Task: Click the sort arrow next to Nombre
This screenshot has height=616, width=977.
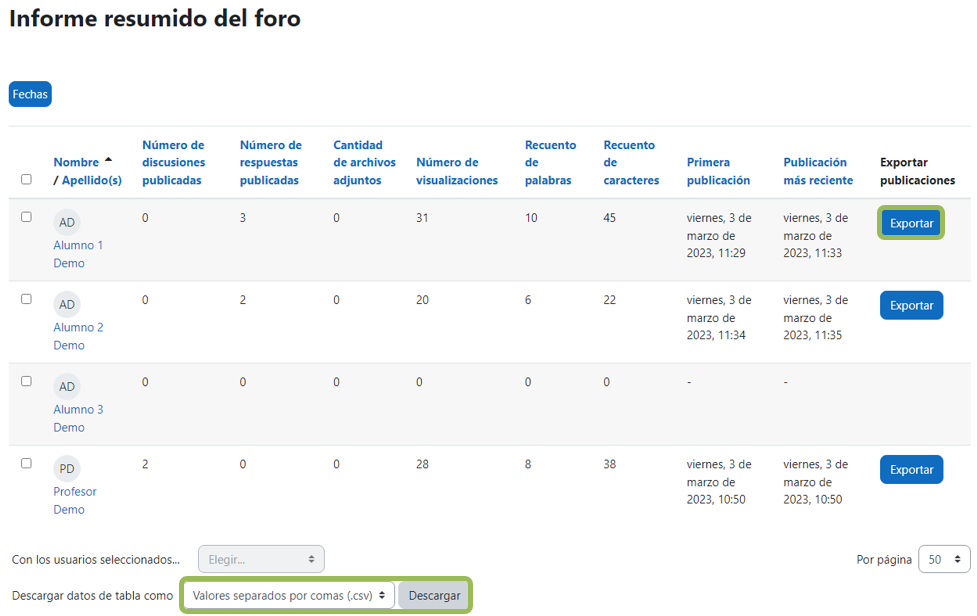Action: point(108,158)
